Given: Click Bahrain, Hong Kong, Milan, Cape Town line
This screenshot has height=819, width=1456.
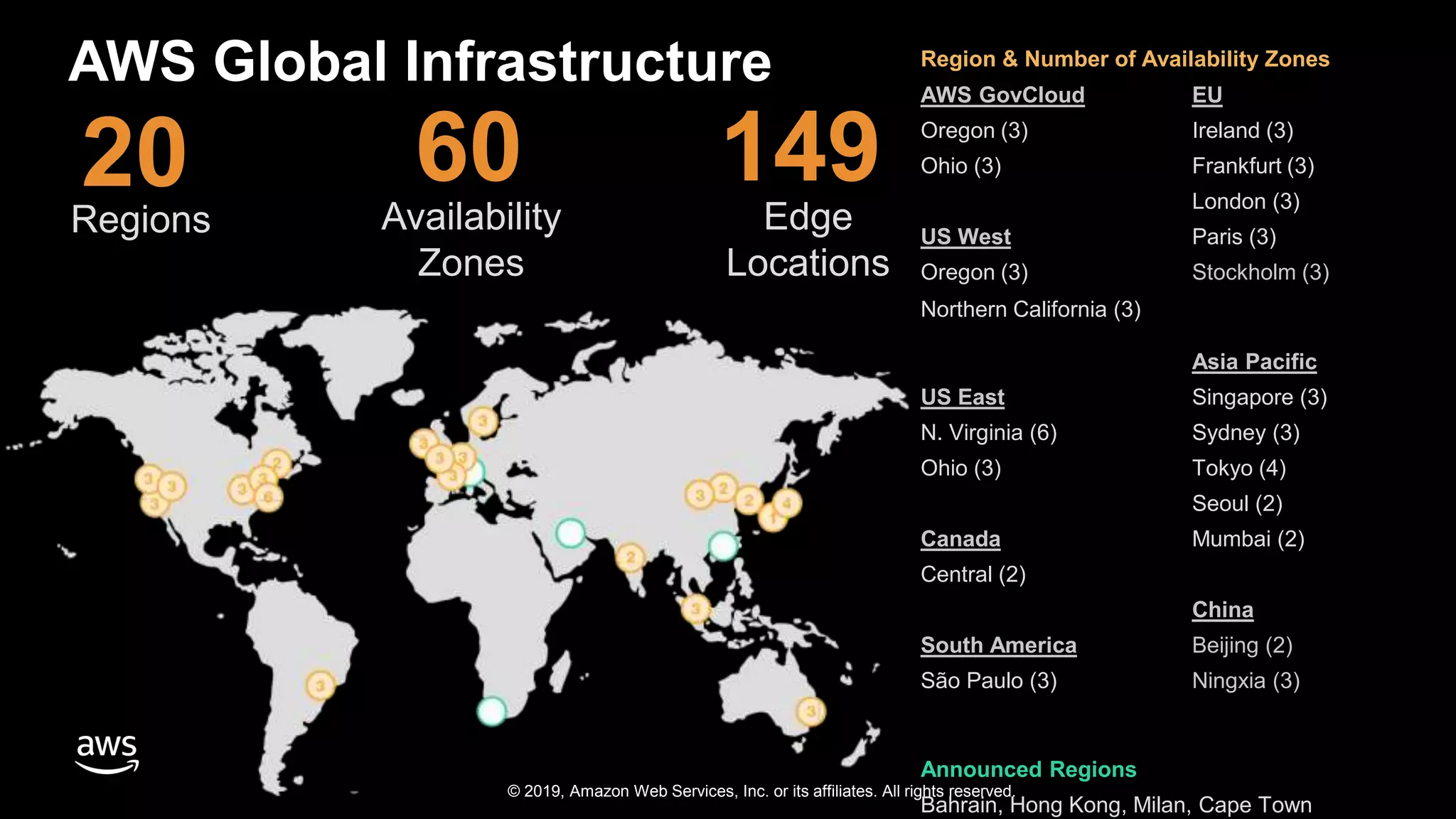Looking at the screenshot, I should click(x=1115, y=805).
